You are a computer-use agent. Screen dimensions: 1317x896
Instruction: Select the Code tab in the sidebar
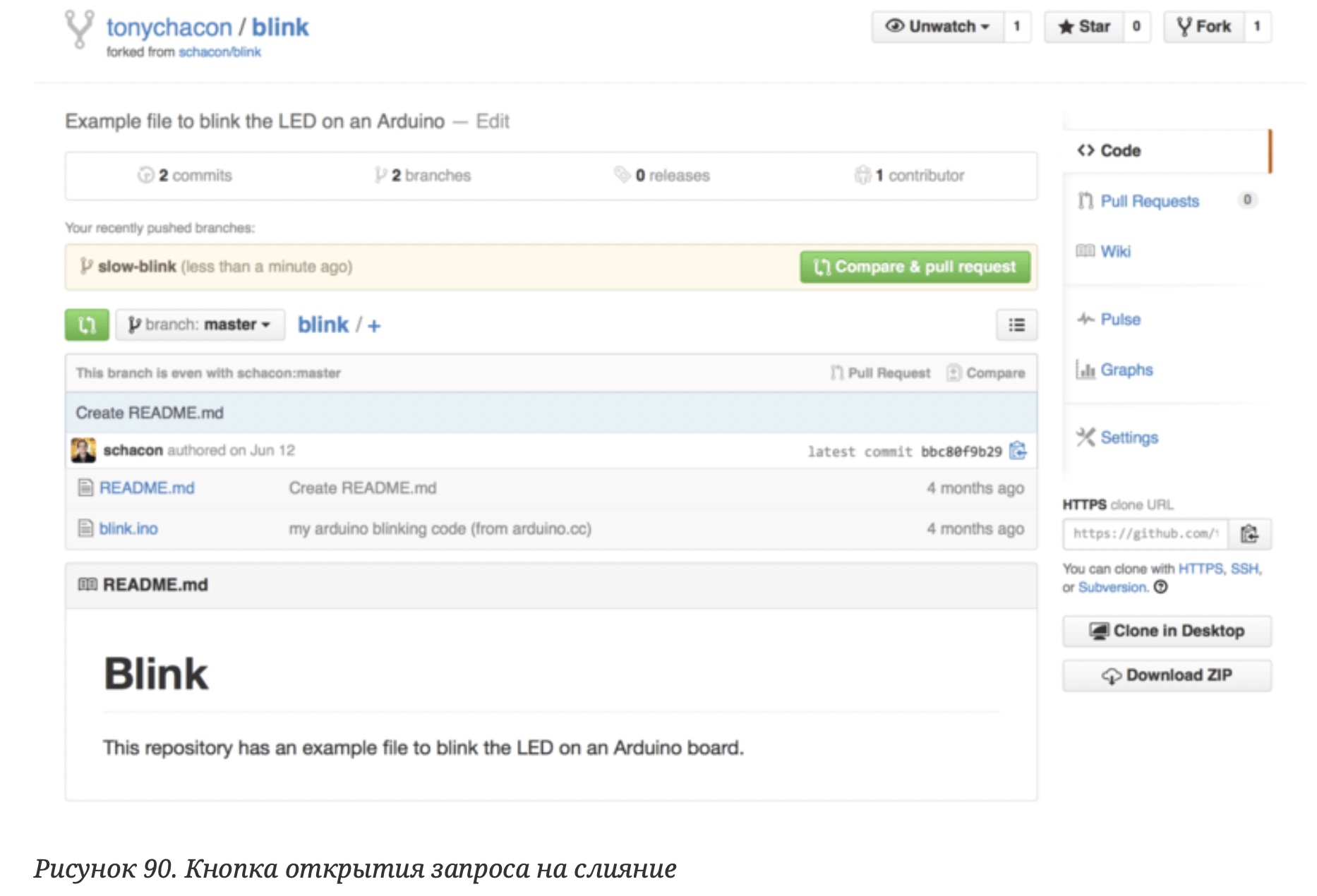point(1167,150)
